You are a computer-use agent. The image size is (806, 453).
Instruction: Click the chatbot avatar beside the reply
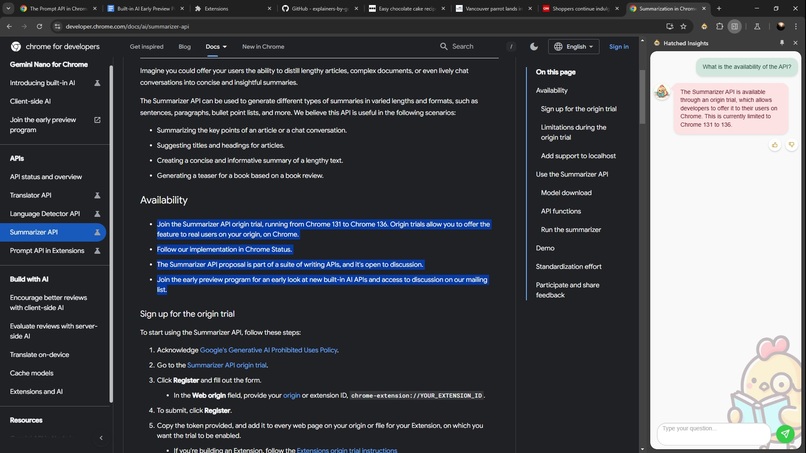point(662,92)
